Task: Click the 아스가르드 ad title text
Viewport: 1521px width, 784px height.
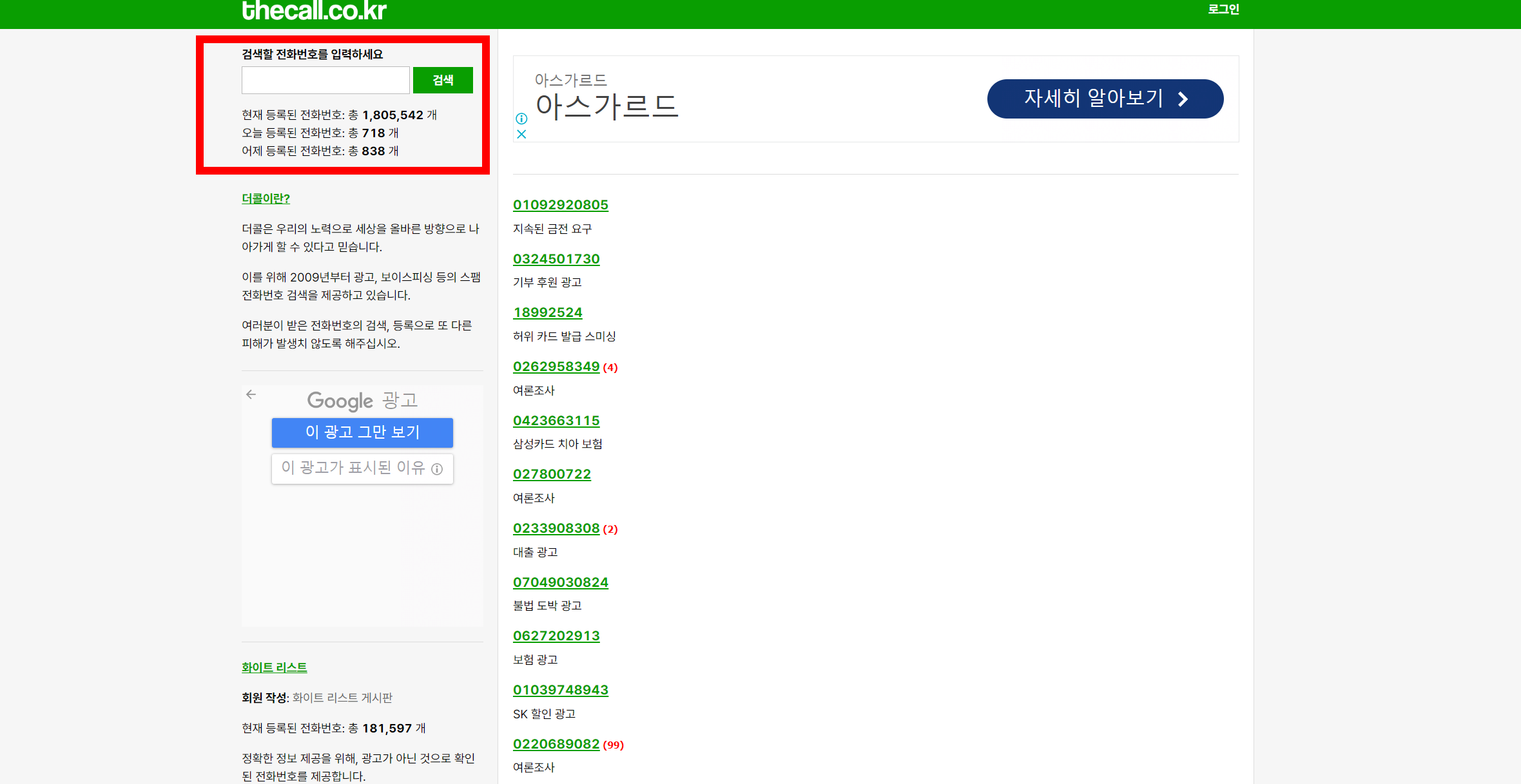Action: pyautogui.click(x=606, y=106)
